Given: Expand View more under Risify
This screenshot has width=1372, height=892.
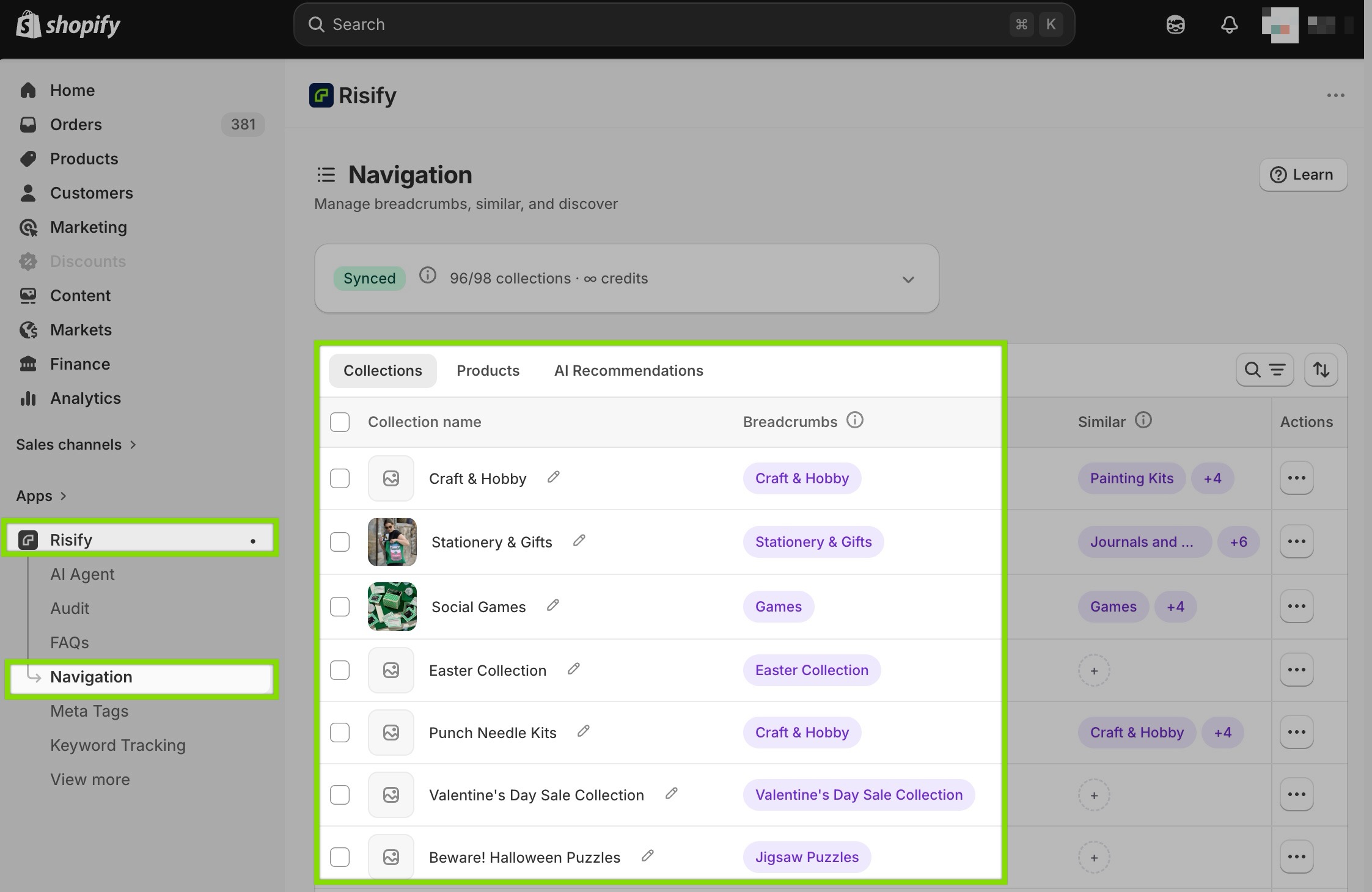Looking at the screenshot, I should [90, 780].
